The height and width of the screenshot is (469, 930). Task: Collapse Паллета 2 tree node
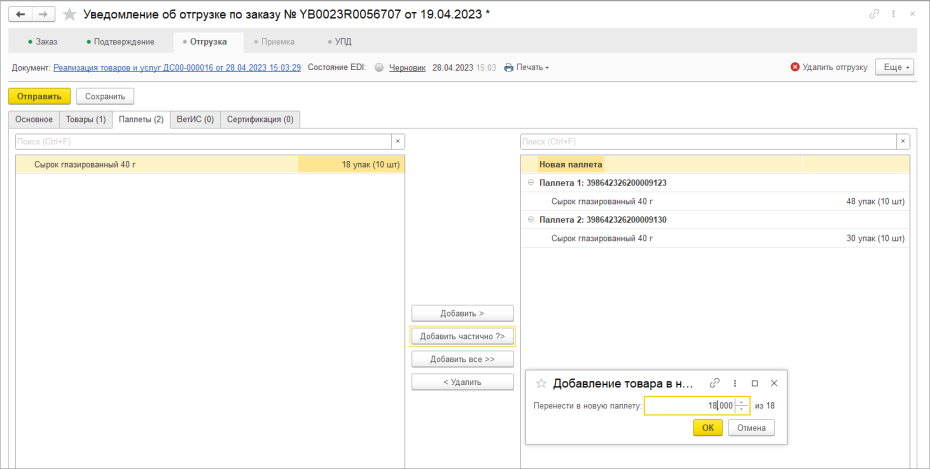pyautogui.click(x=531, y=220)
